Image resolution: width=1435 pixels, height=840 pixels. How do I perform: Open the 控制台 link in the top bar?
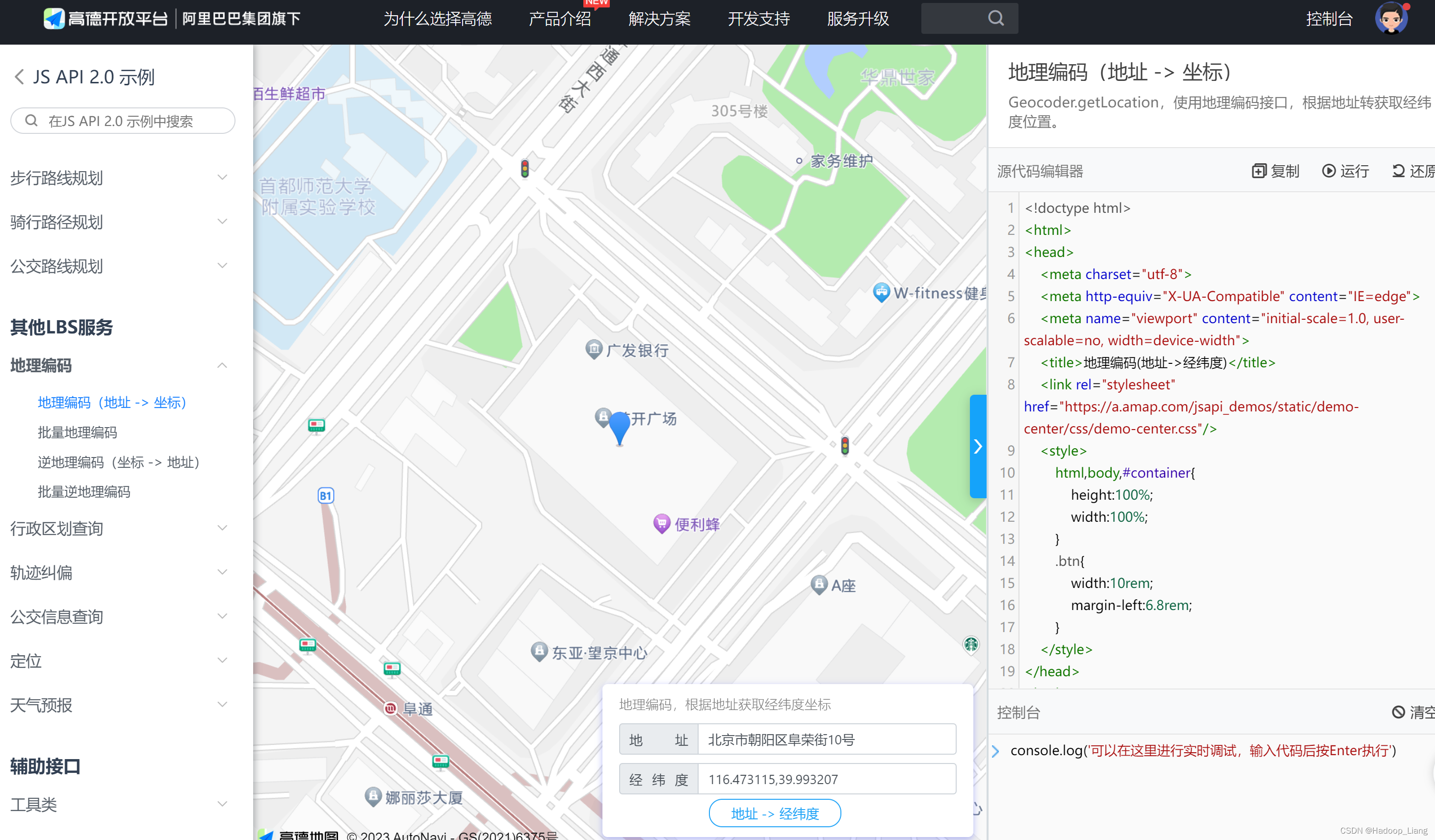[1329, 19]
